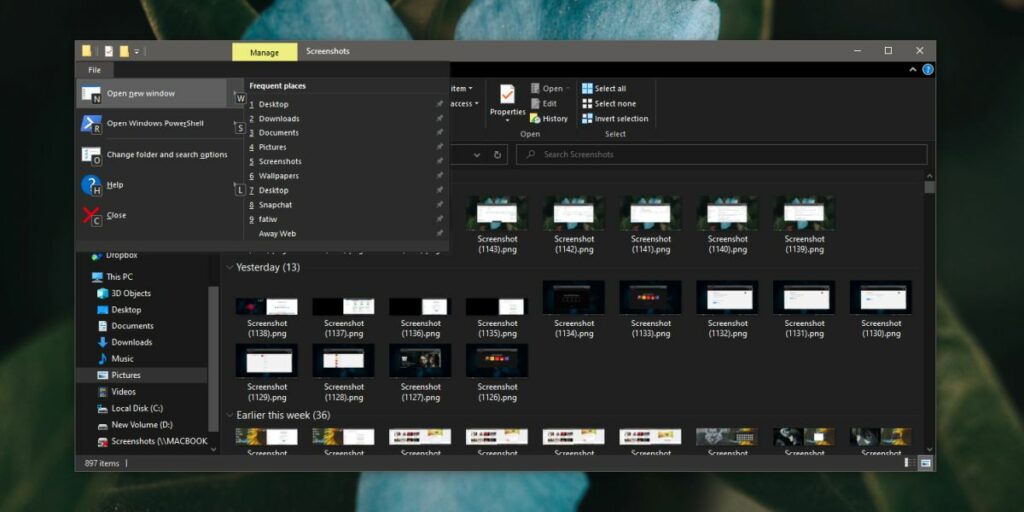Viewport: 1024px width, 512px height.
Task: Switch to large thumbnails view in status bar
Action: [925, 464]
